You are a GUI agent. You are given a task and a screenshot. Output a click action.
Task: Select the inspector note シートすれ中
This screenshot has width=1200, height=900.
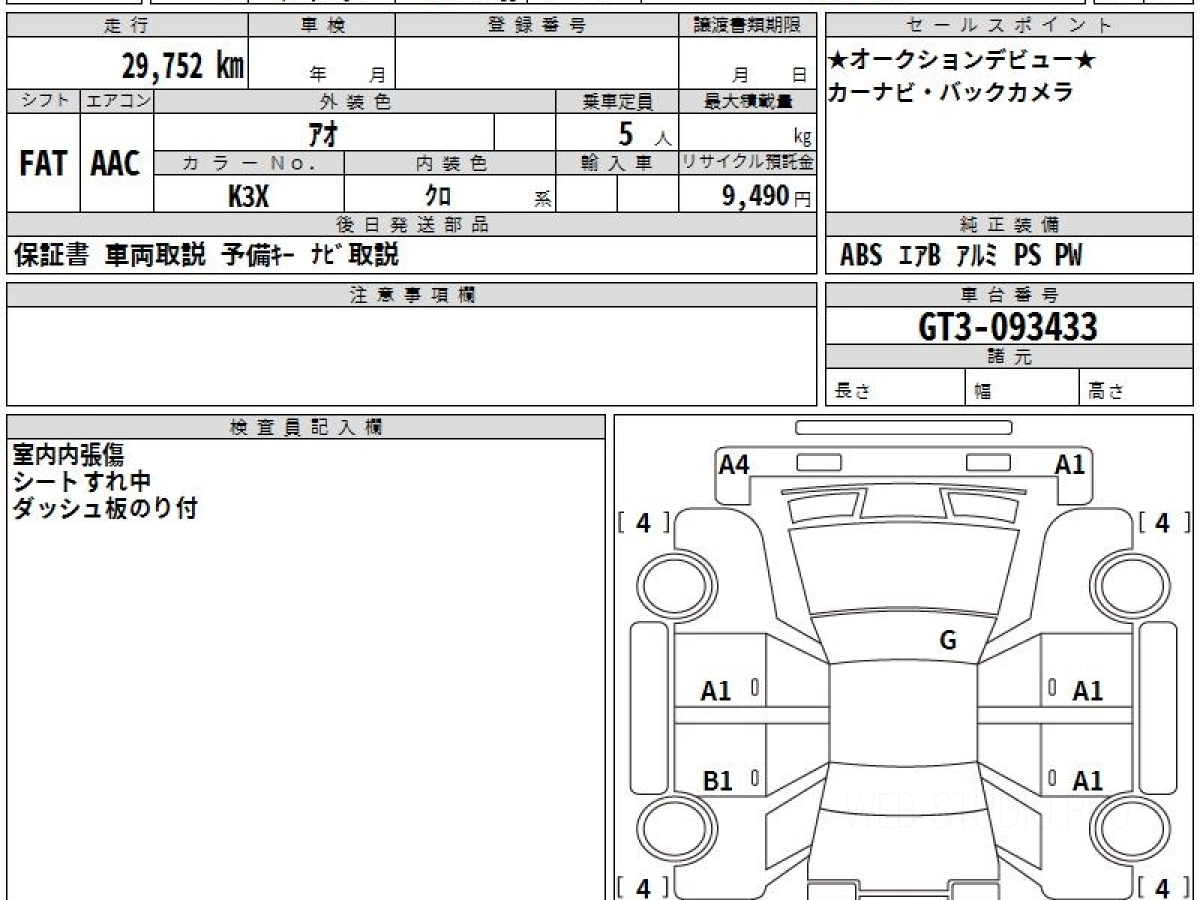click(82, 482)
